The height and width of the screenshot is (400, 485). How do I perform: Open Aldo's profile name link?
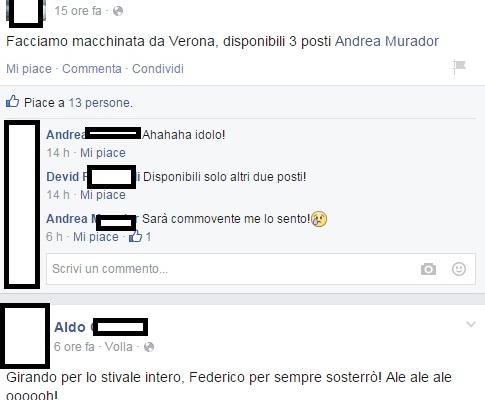(x=101, y=327)
